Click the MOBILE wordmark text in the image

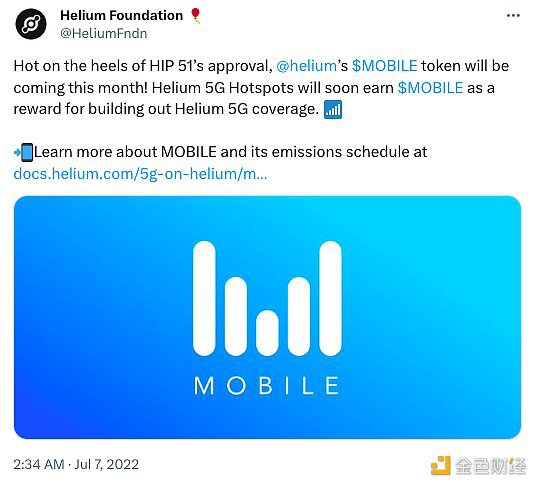click(x=267, y=386)
